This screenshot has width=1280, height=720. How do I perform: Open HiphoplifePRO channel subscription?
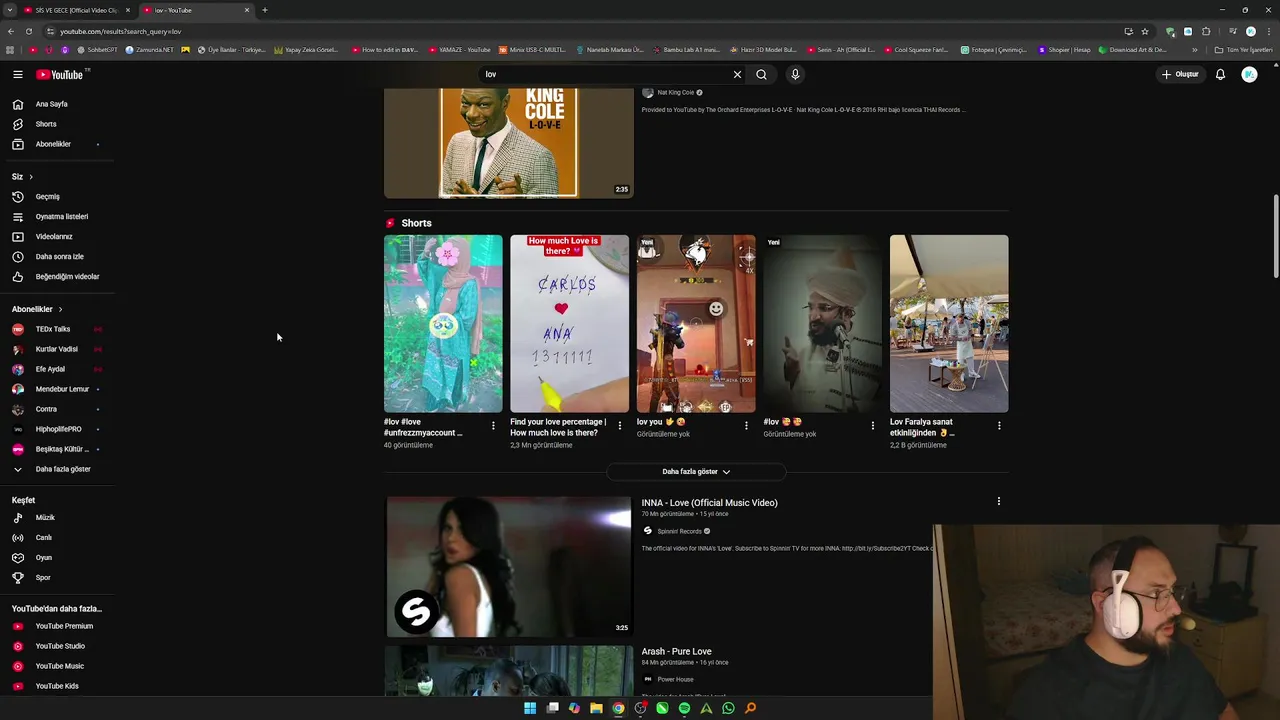[x=57, y=429]
